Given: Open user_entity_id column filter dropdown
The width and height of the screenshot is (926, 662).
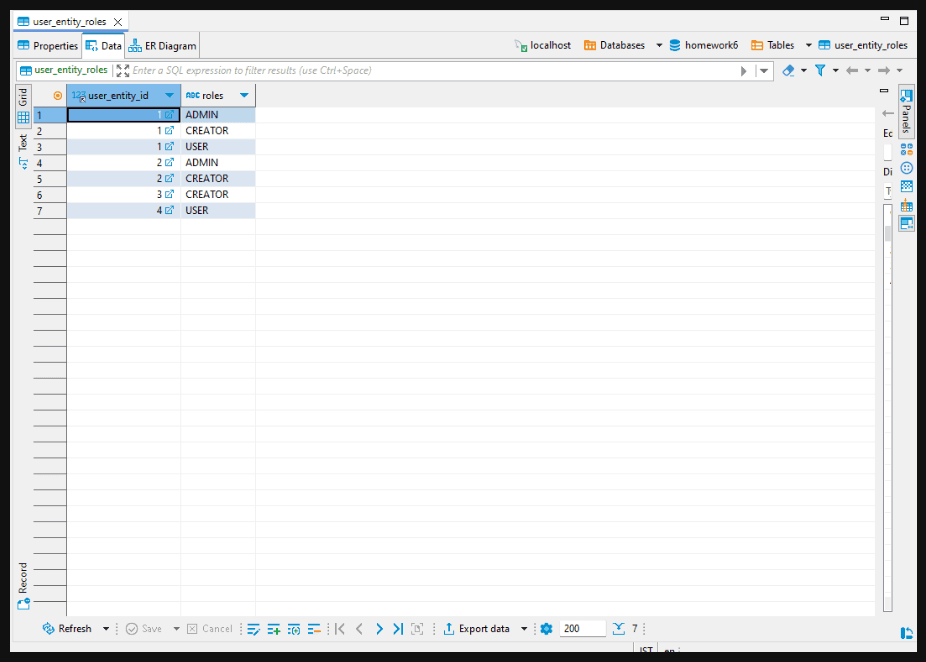Looking at the screenshot, I should pyautogui.click(x=169, y=96).
